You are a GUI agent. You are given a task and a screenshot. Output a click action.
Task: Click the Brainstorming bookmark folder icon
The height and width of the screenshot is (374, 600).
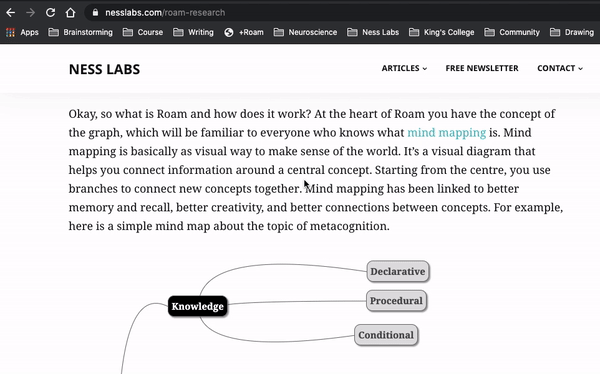point(54,32)
